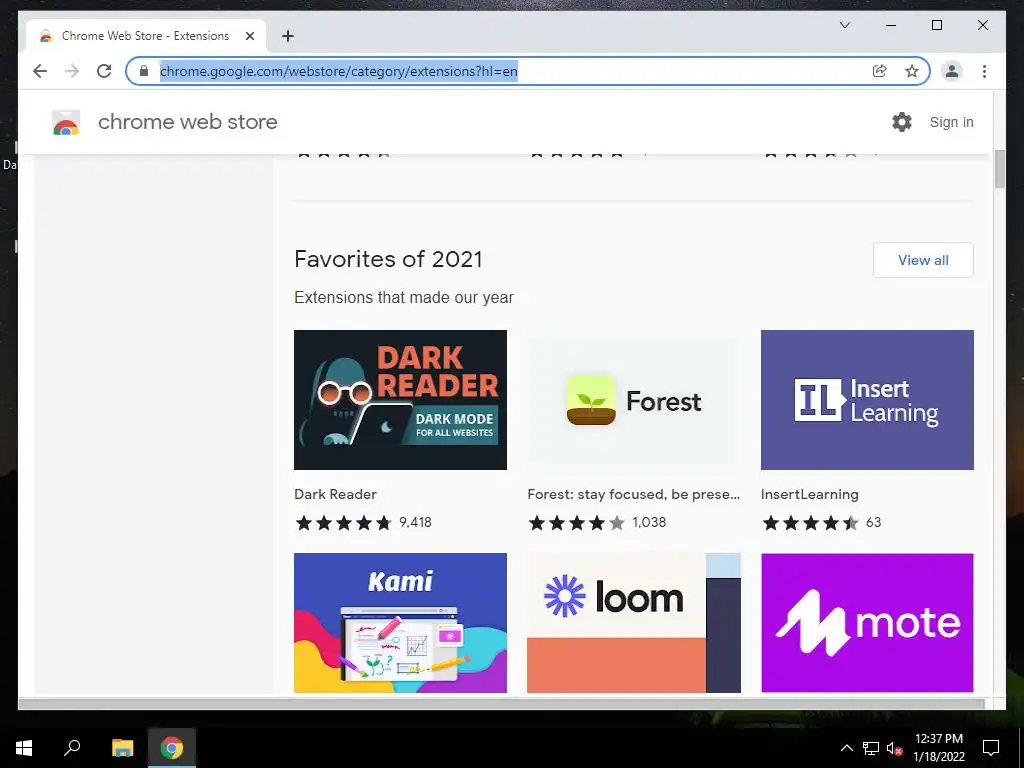The height and width of the screenshot is (768, 1024).
Task: Click the vertical page scrollbar thumb
Action: click(x=999, y=169)
